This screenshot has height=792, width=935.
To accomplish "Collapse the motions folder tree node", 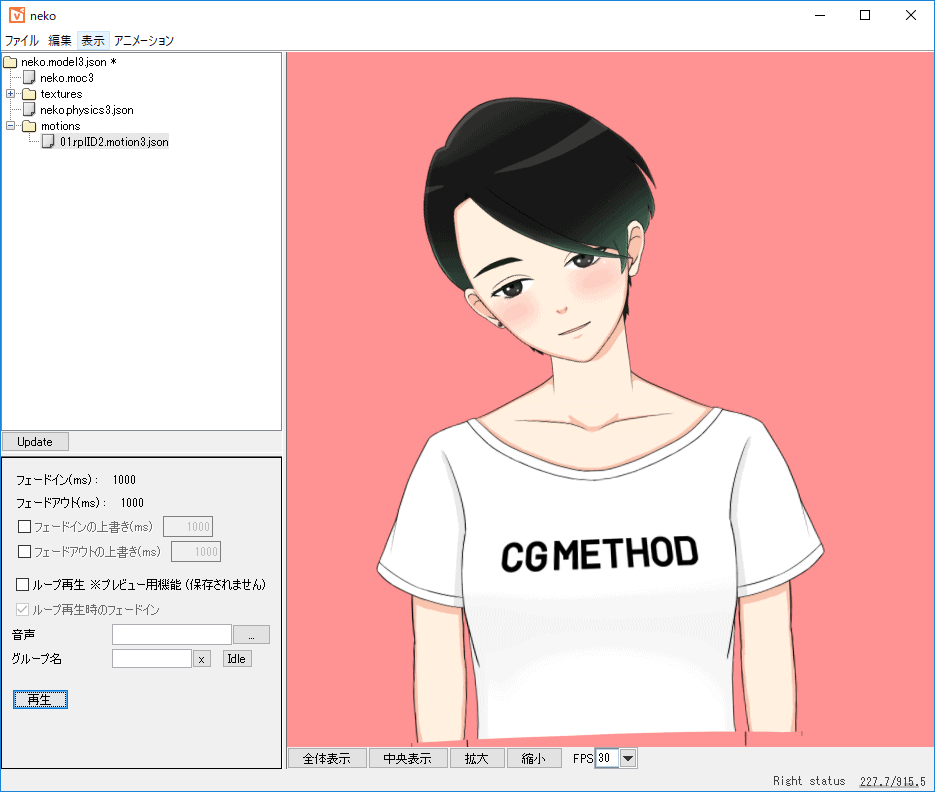I will point(11,126).
